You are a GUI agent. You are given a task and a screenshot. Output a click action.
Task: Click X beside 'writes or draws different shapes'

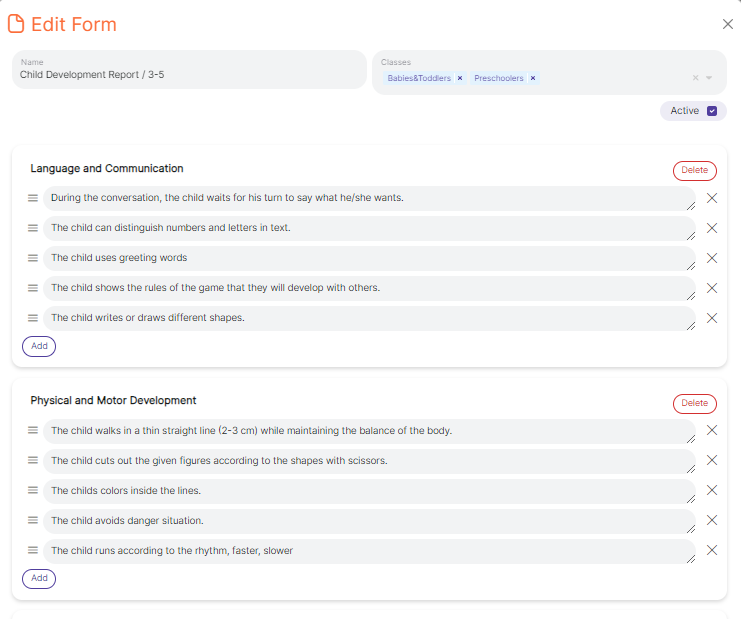[712, 318]
